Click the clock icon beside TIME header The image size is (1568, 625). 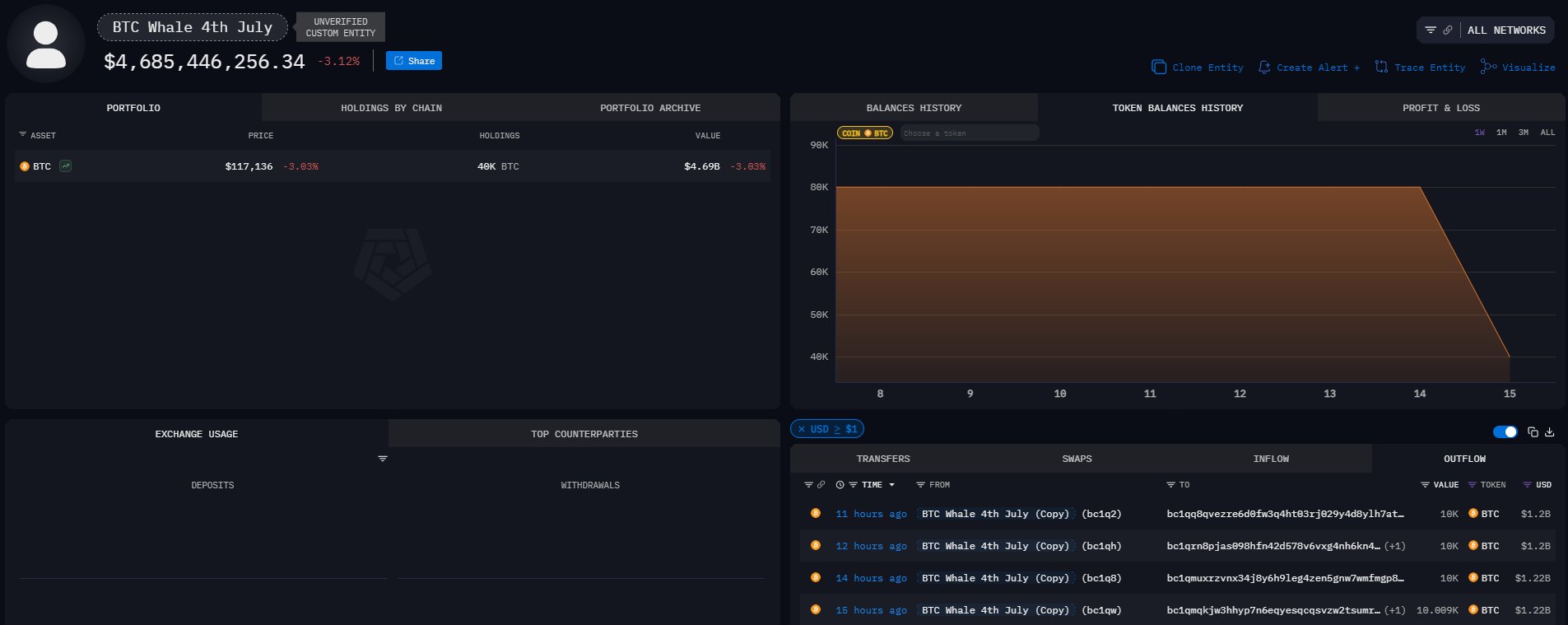coord(840,485)
